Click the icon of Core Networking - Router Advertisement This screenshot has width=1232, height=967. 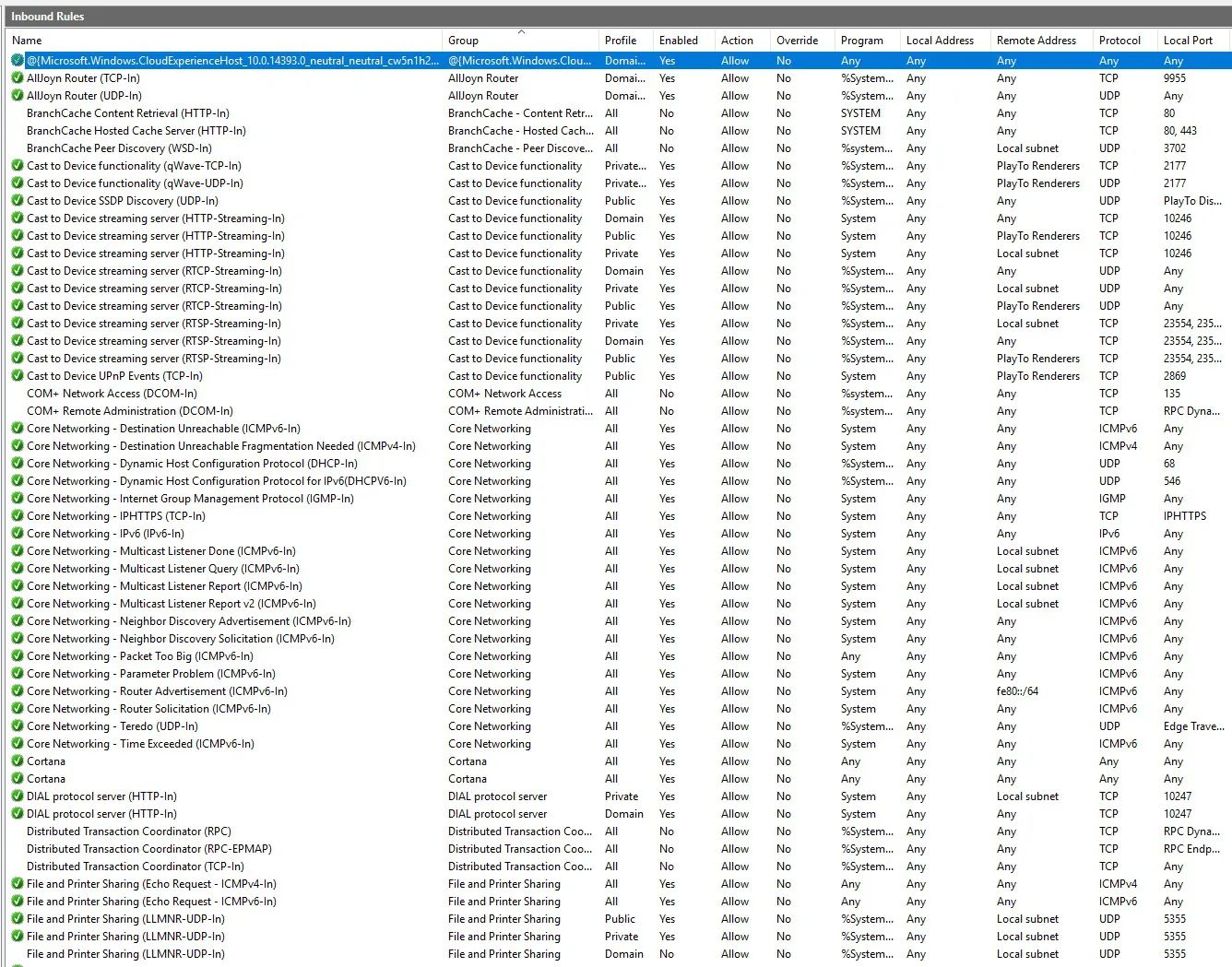point(18,691)
